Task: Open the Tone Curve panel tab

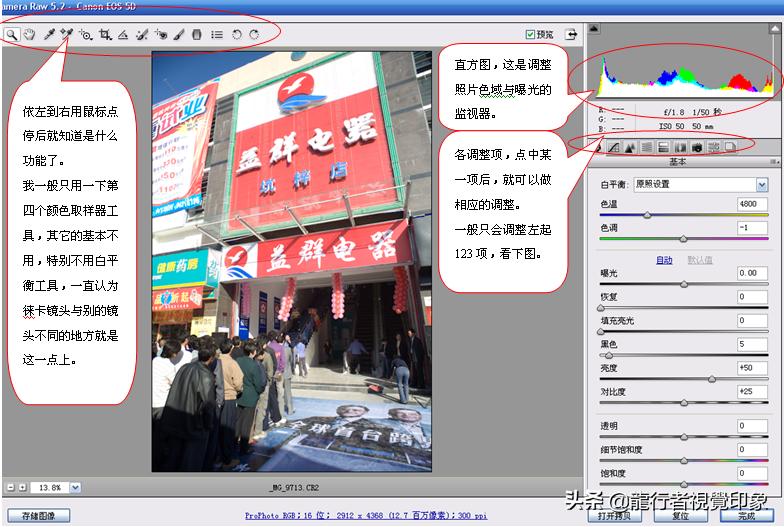Action: pyautogui.click(x=614, y=147)
